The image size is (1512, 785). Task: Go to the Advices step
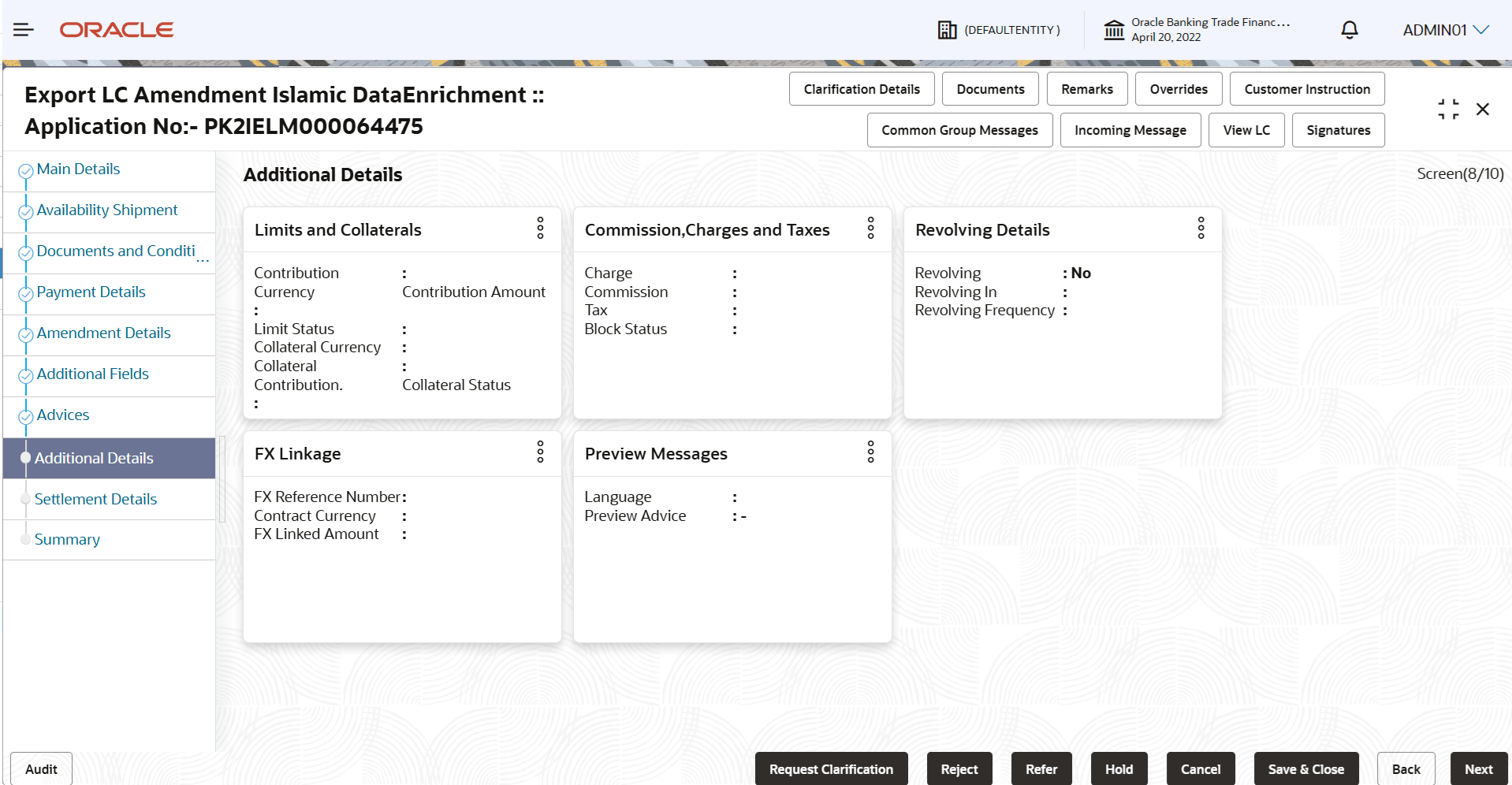(x=63, y=415)
